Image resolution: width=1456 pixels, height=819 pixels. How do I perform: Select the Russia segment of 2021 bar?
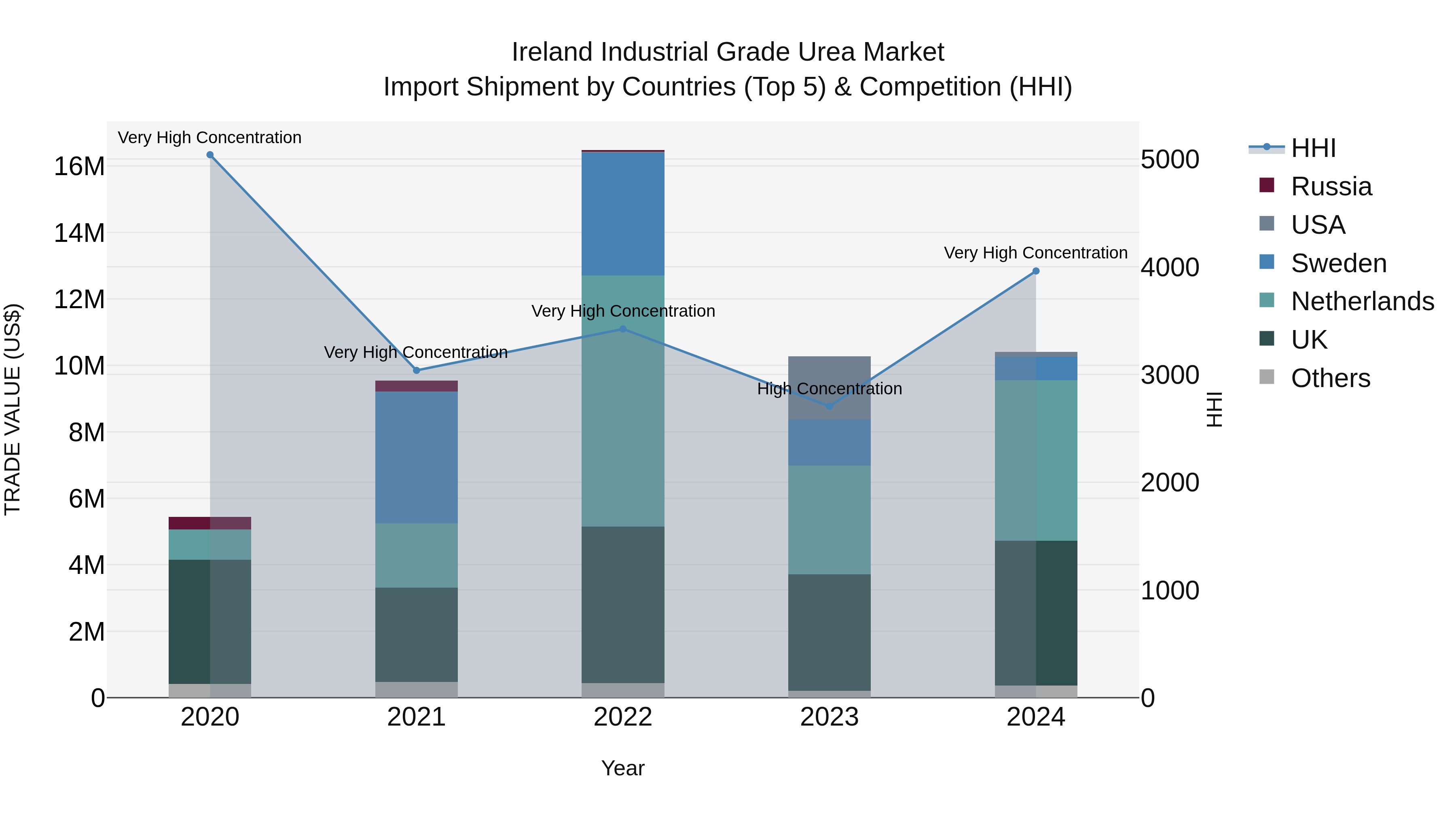(x=417, y=386)
